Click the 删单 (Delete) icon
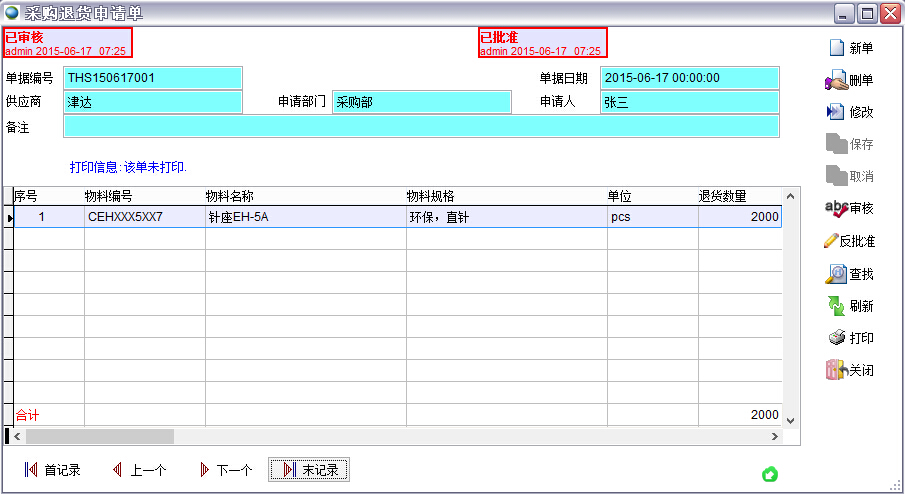Screen dimensions: 905x494 (836, 80)
